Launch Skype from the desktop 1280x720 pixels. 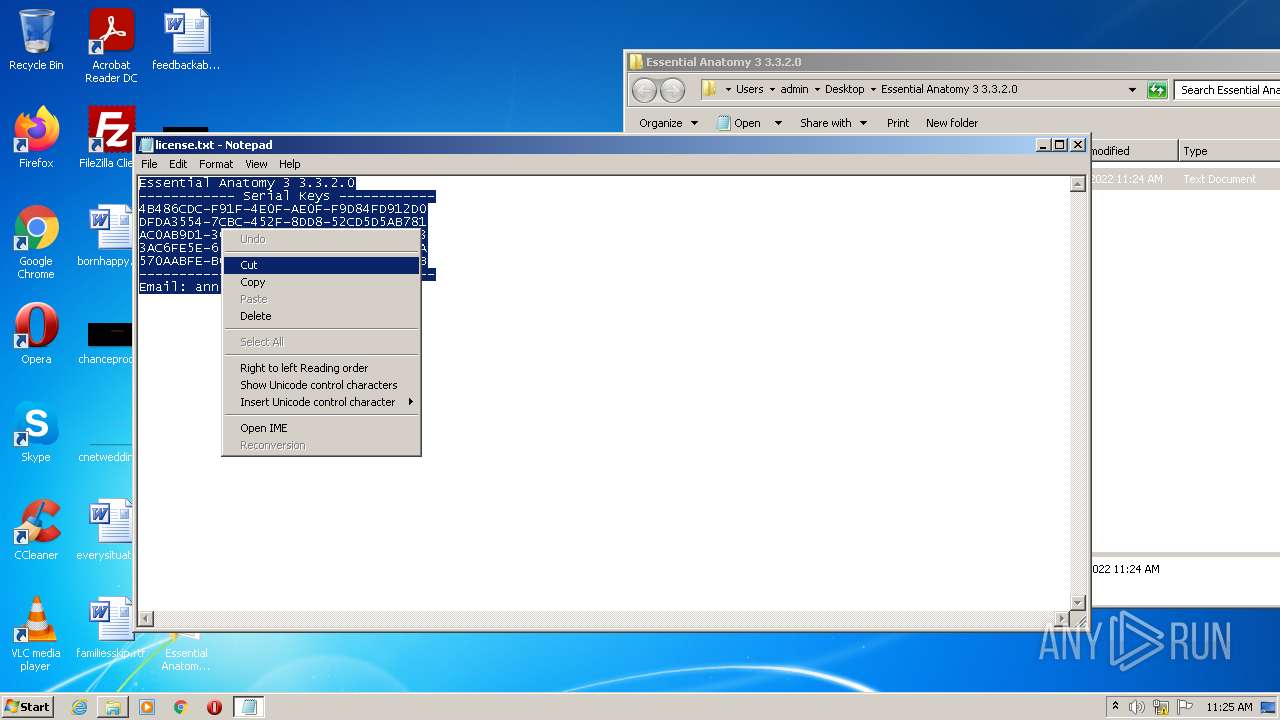pos(36,432)
